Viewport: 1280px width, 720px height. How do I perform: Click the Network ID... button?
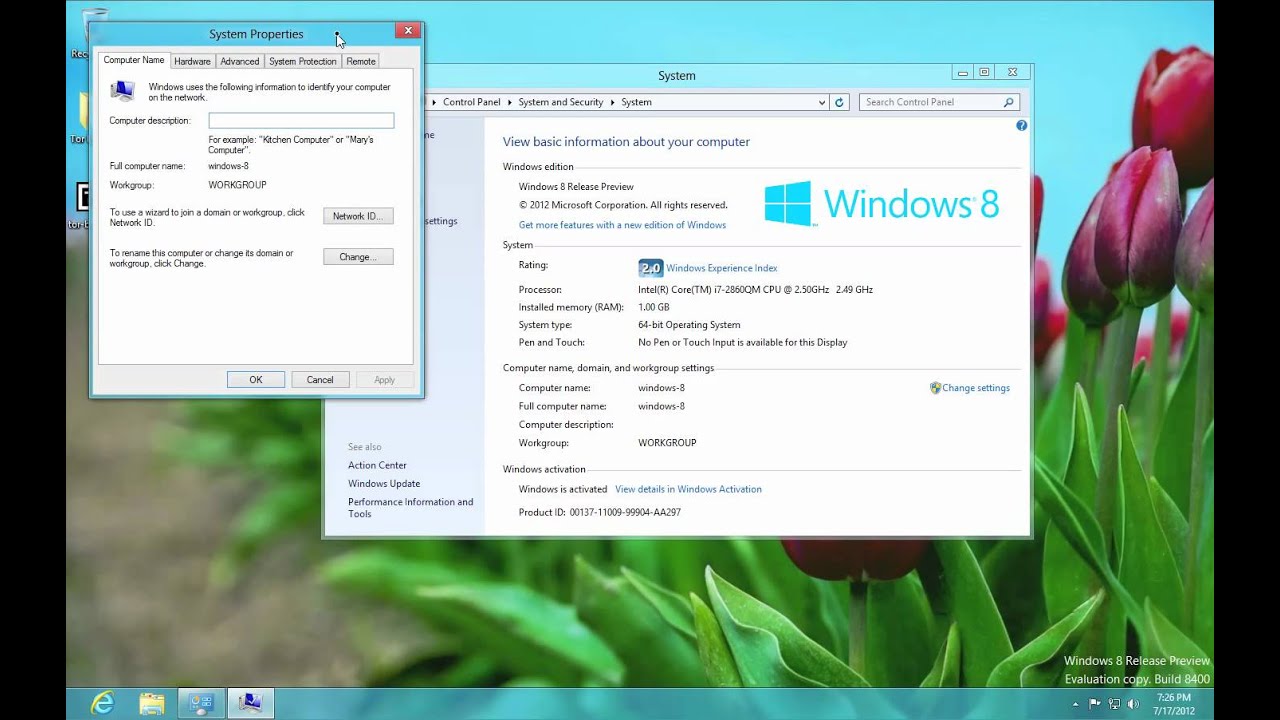pyautogui.click(x=358, y=216)
